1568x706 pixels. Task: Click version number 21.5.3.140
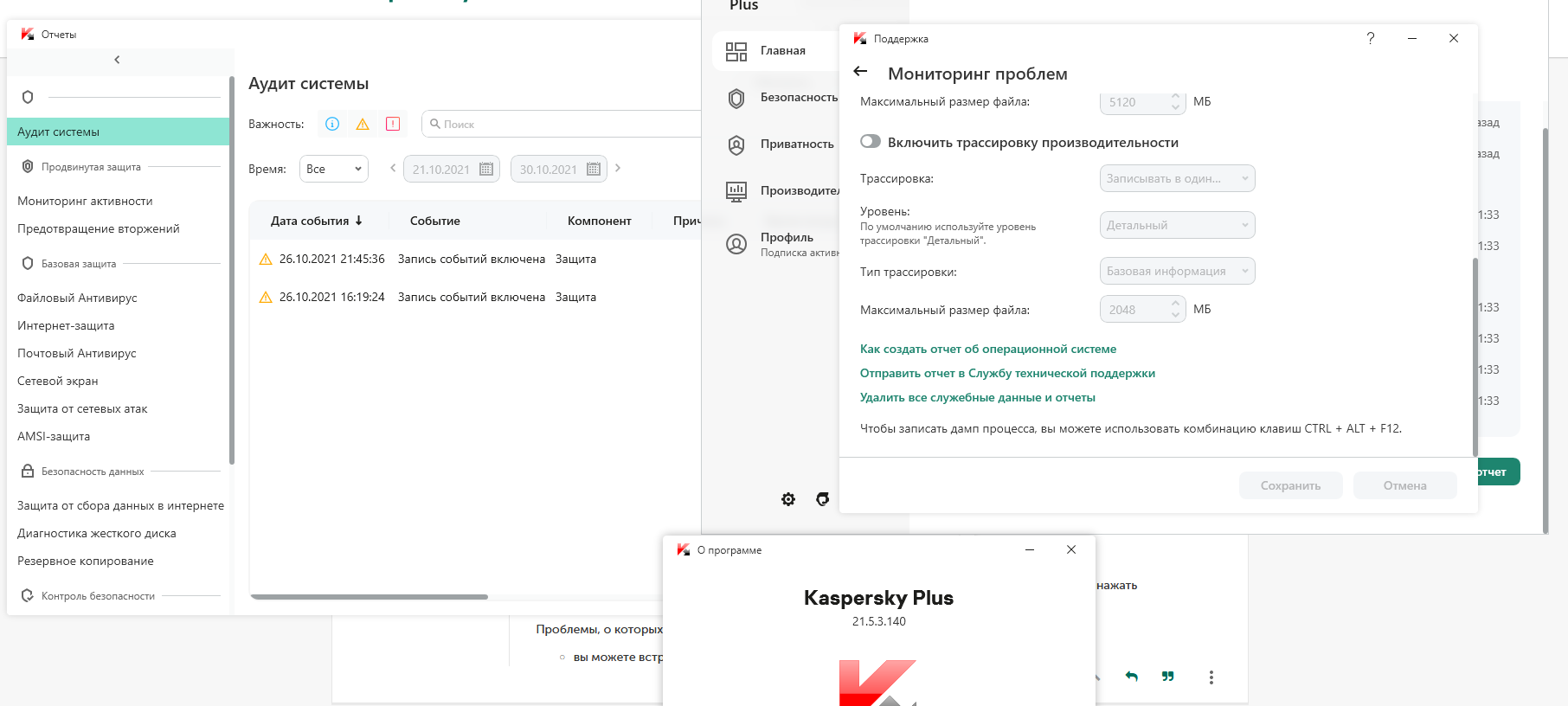879,621
